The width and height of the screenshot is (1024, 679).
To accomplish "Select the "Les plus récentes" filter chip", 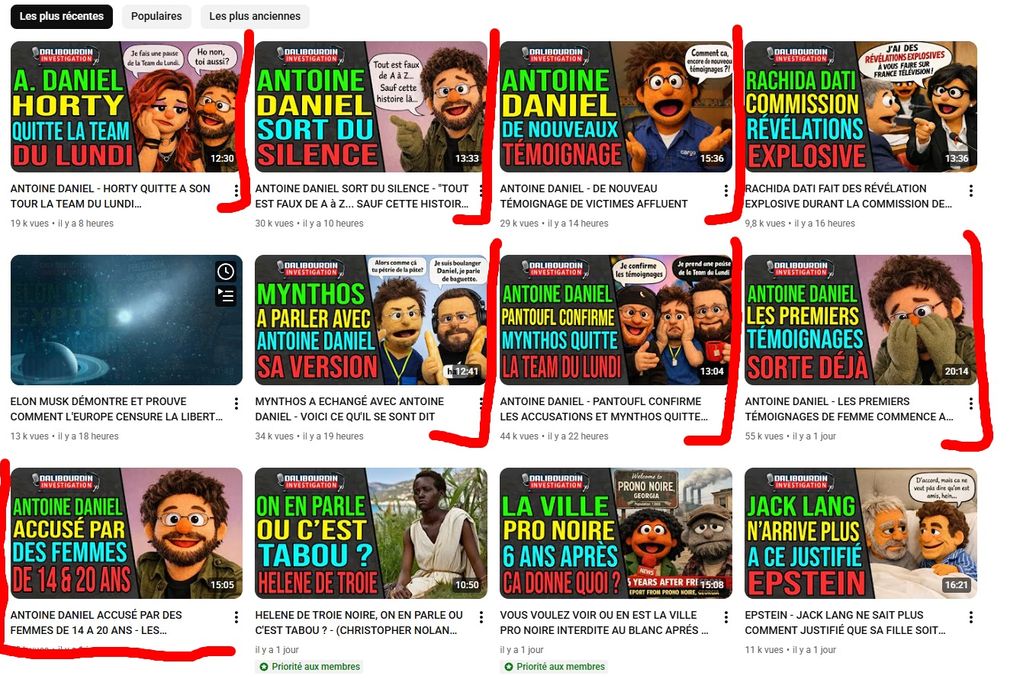I will click(61, 16).
